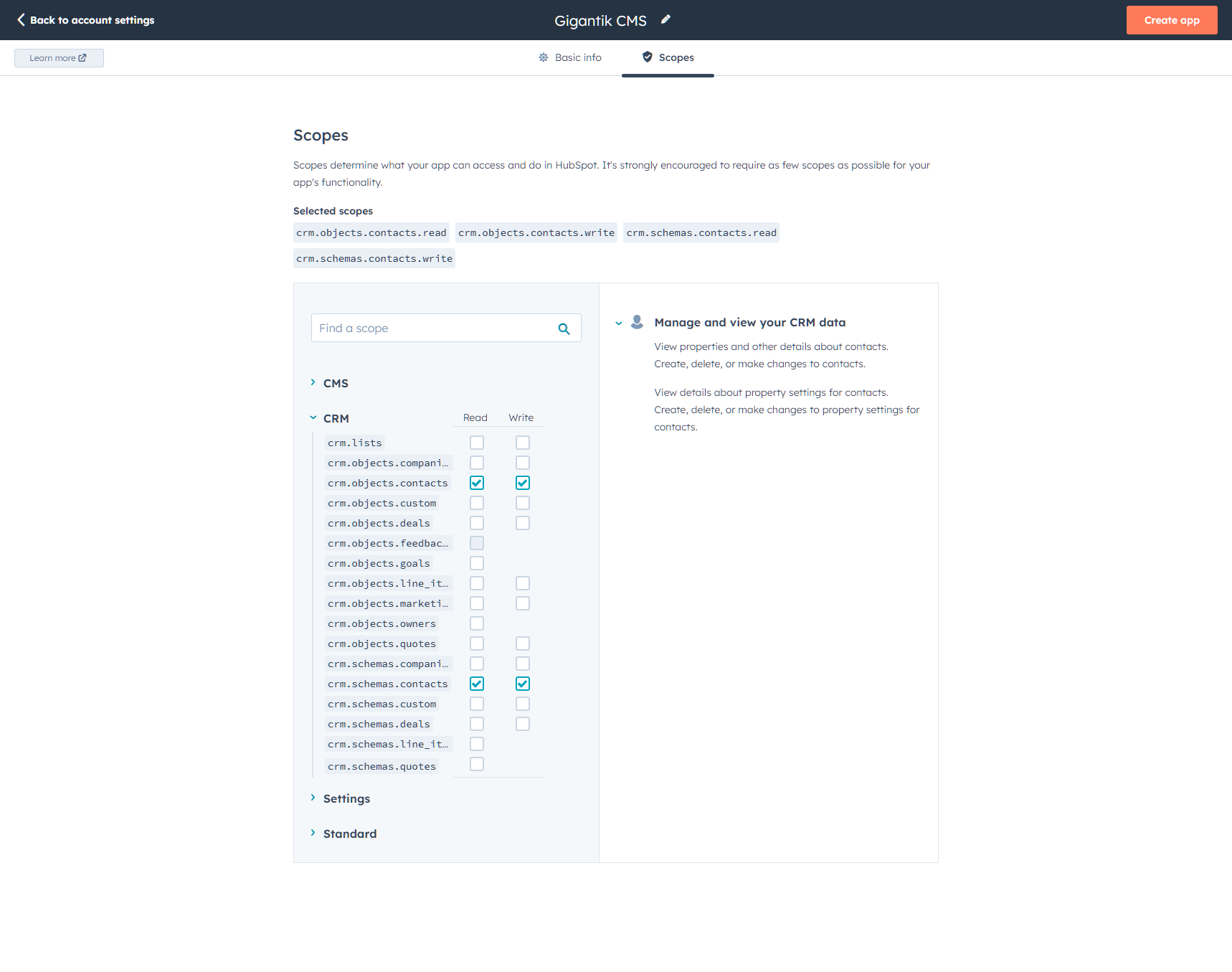1232x972 pixels.
Task: Check Write for crm.schemas.deals
Action: pyautogui.click(x=523, y=724)
